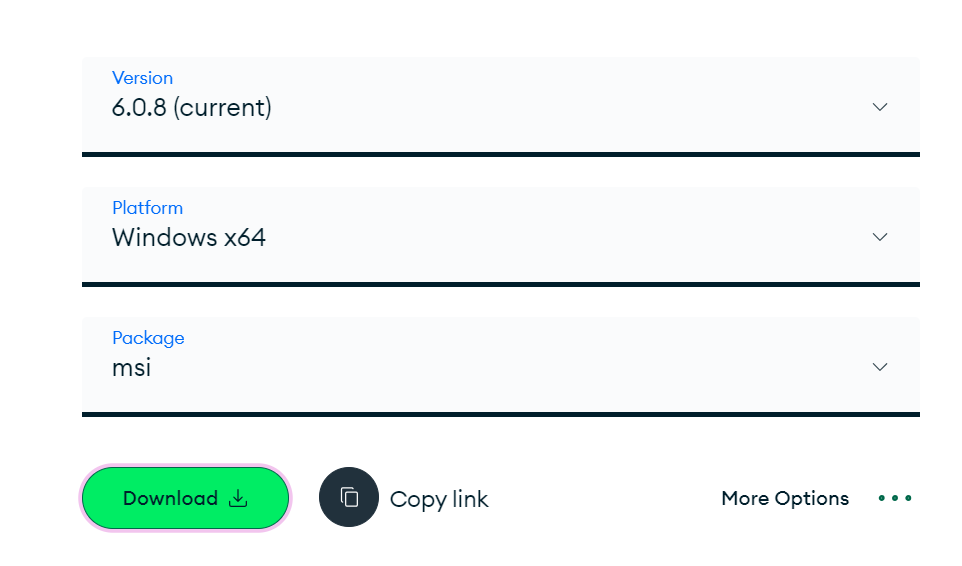Click the dark underline beneath the Version field
The width and height of the screenshot is (962, 566).
click(x=500, y=154)
